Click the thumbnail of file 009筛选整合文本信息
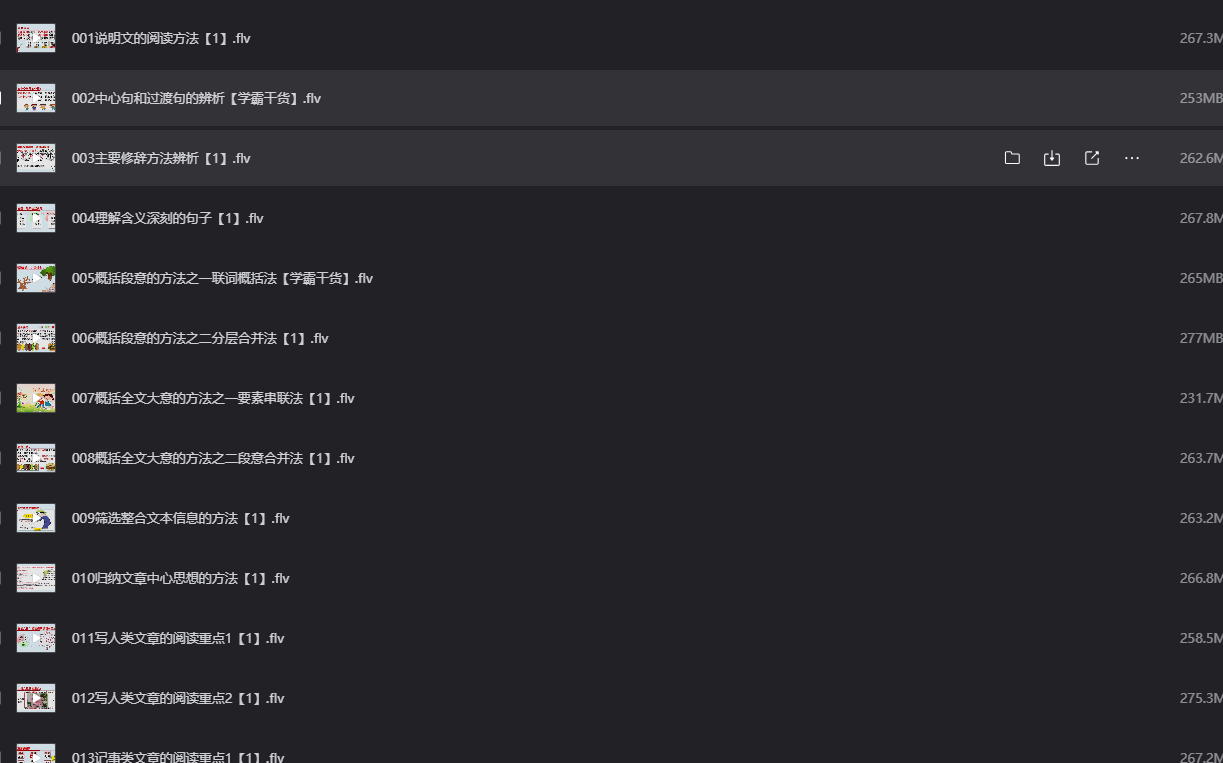The height and width of the screenshot is (763, 1223). [x=36, y=518]
